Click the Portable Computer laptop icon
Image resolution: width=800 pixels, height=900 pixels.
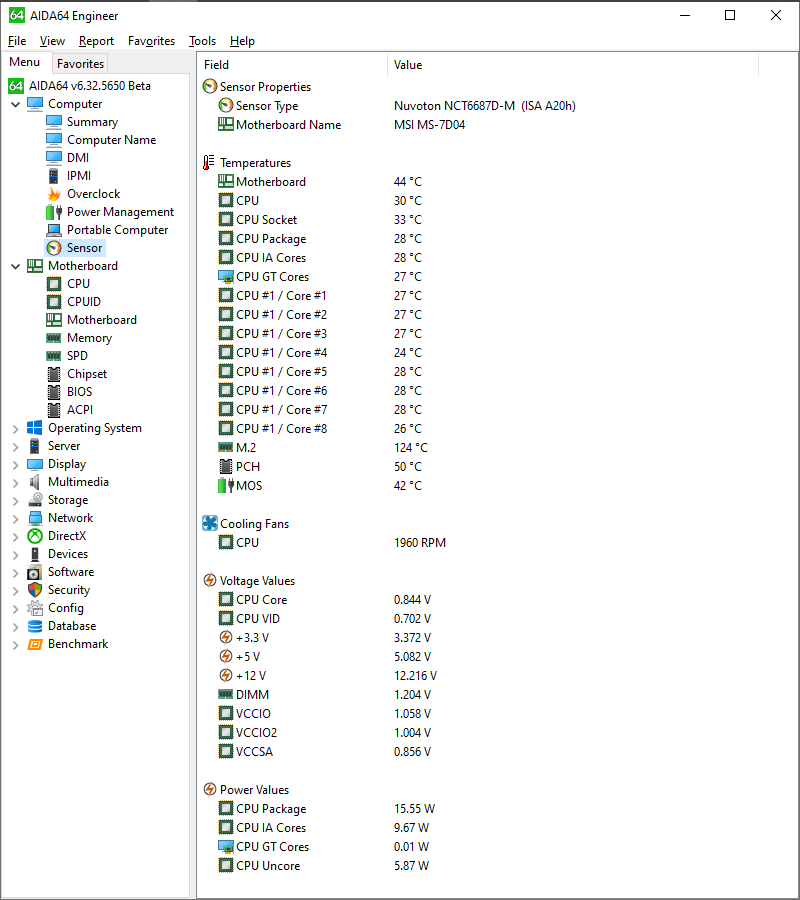pyautogui.click(x=54, y=230)
